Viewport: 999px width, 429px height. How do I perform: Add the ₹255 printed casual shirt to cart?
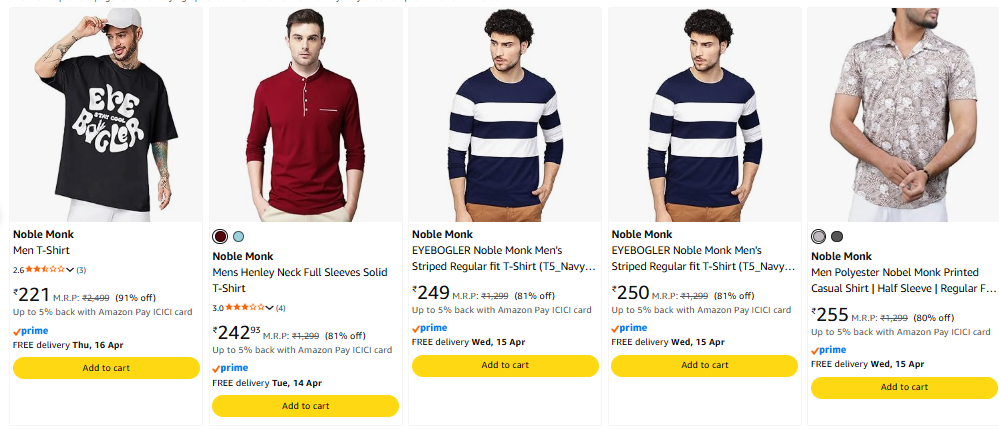click(x=904, y=387)
